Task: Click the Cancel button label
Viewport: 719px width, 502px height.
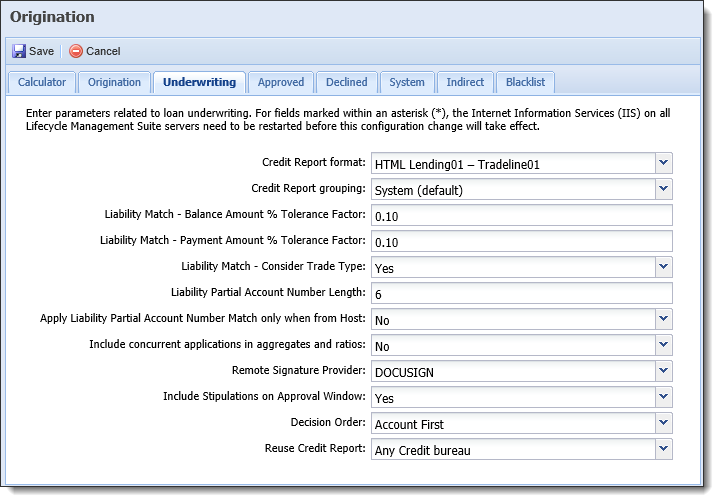Action: (103, 51)
